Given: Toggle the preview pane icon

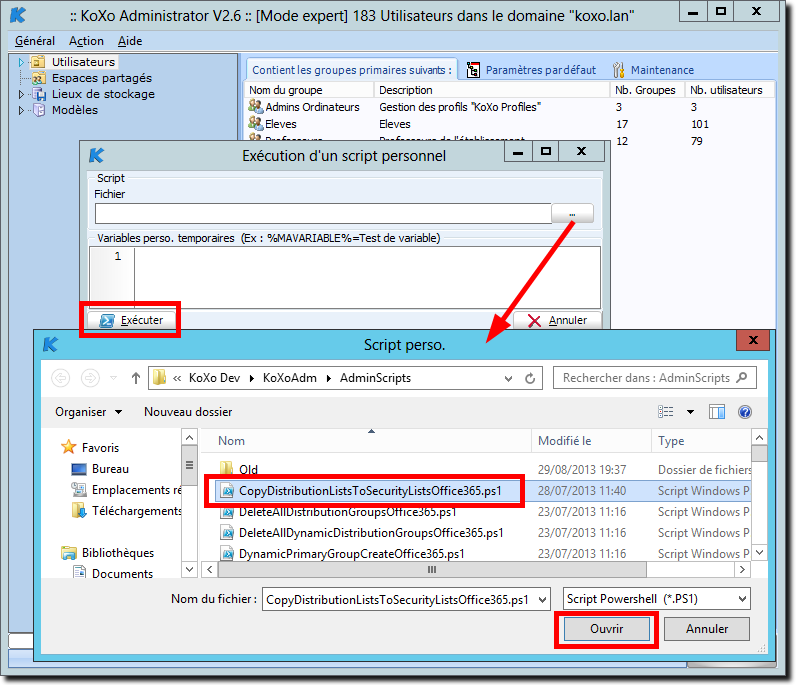Looking at the screenshot, I should [x=717, y=412].
